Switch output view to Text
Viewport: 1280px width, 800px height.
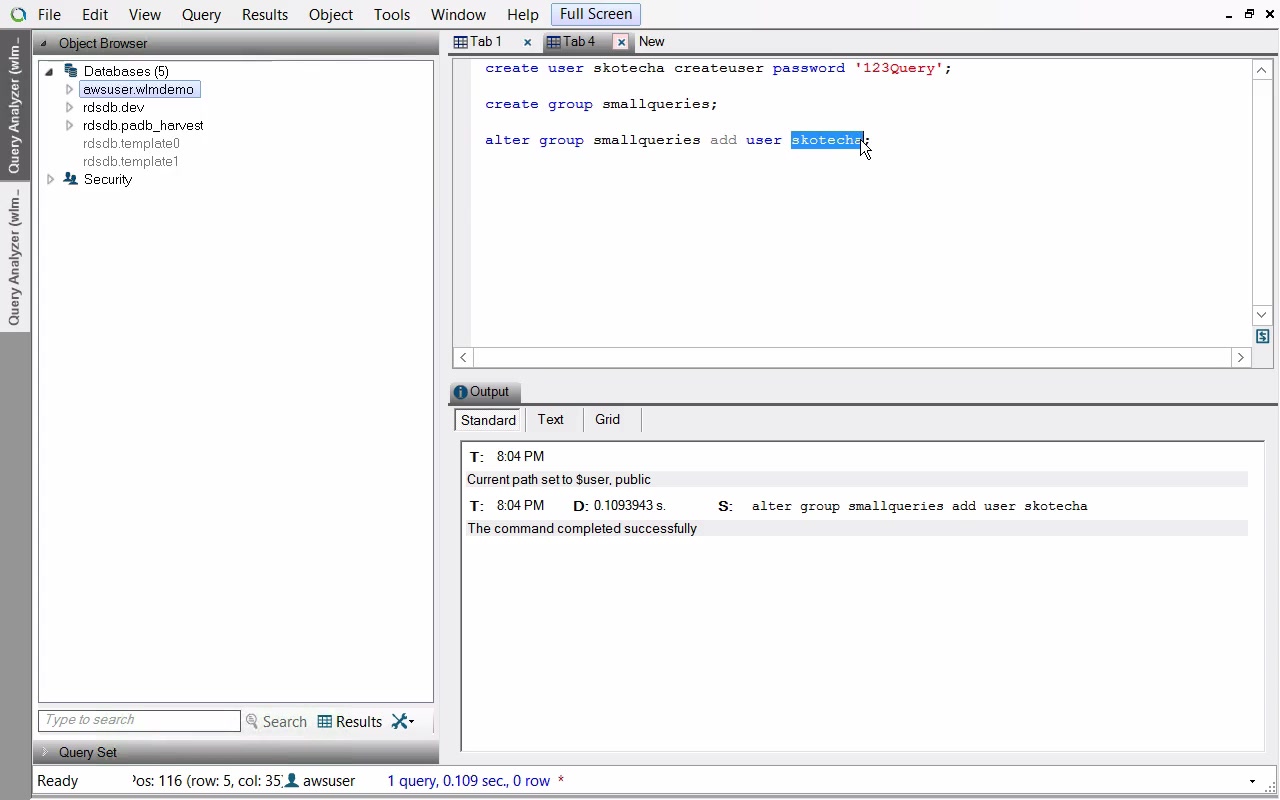point(550,420)
